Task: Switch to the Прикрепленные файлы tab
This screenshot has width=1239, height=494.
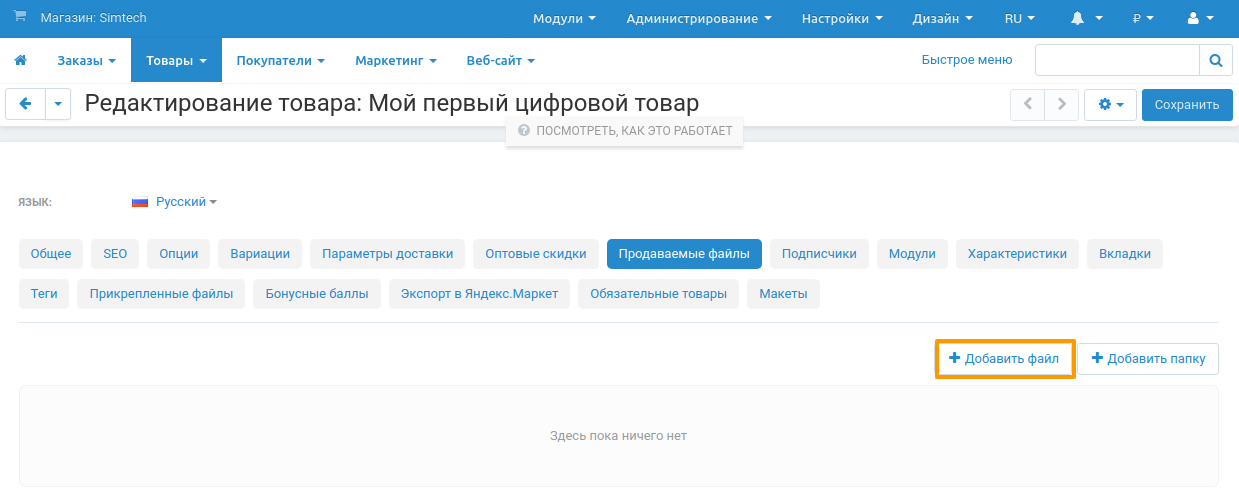Action: click(161, 294)
